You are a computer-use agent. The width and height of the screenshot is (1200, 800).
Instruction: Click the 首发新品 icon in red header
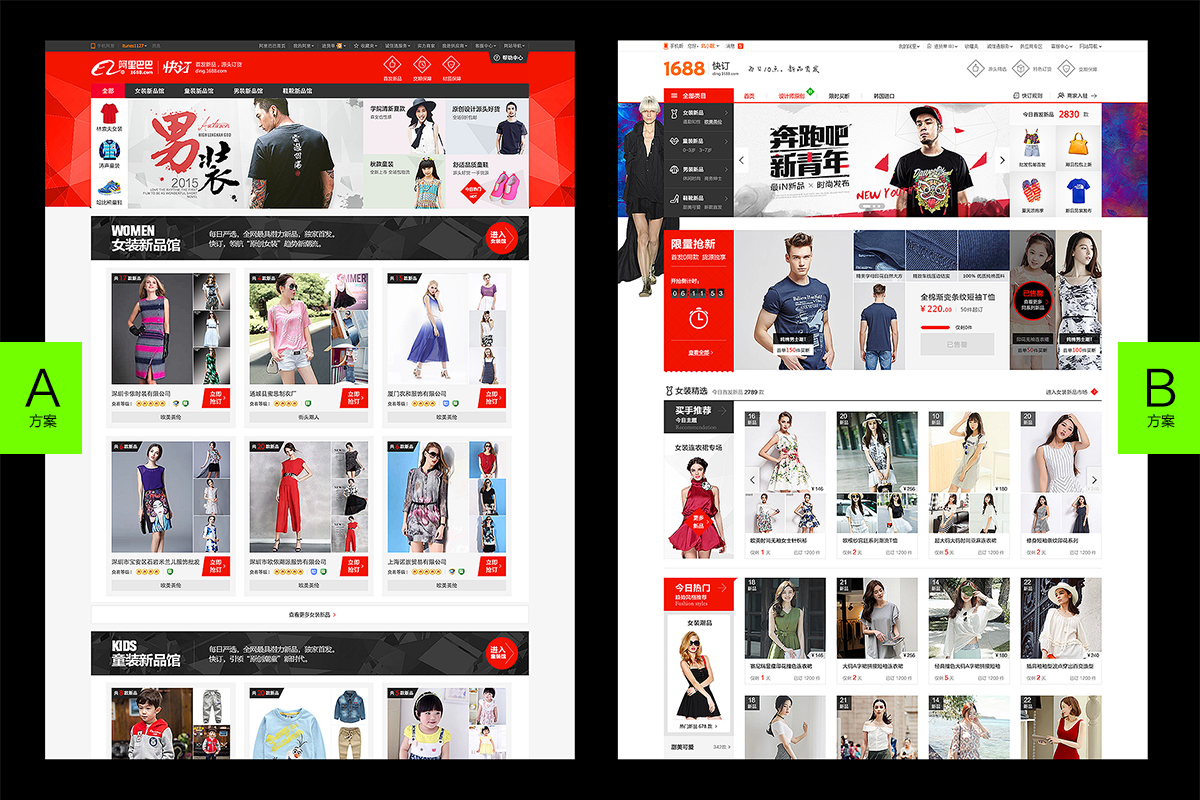(x=393, y=66)
